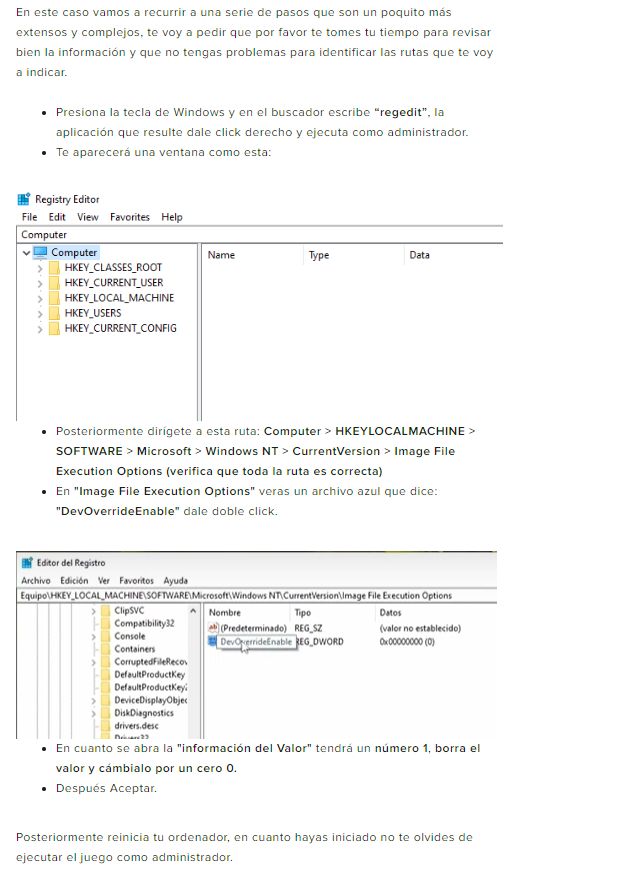Image resolution: width=622 pixels, height=871 pixels.
Task: Expand the CorruptedFileRecov key
Action: pyautogui.click(x=93, y=662)
